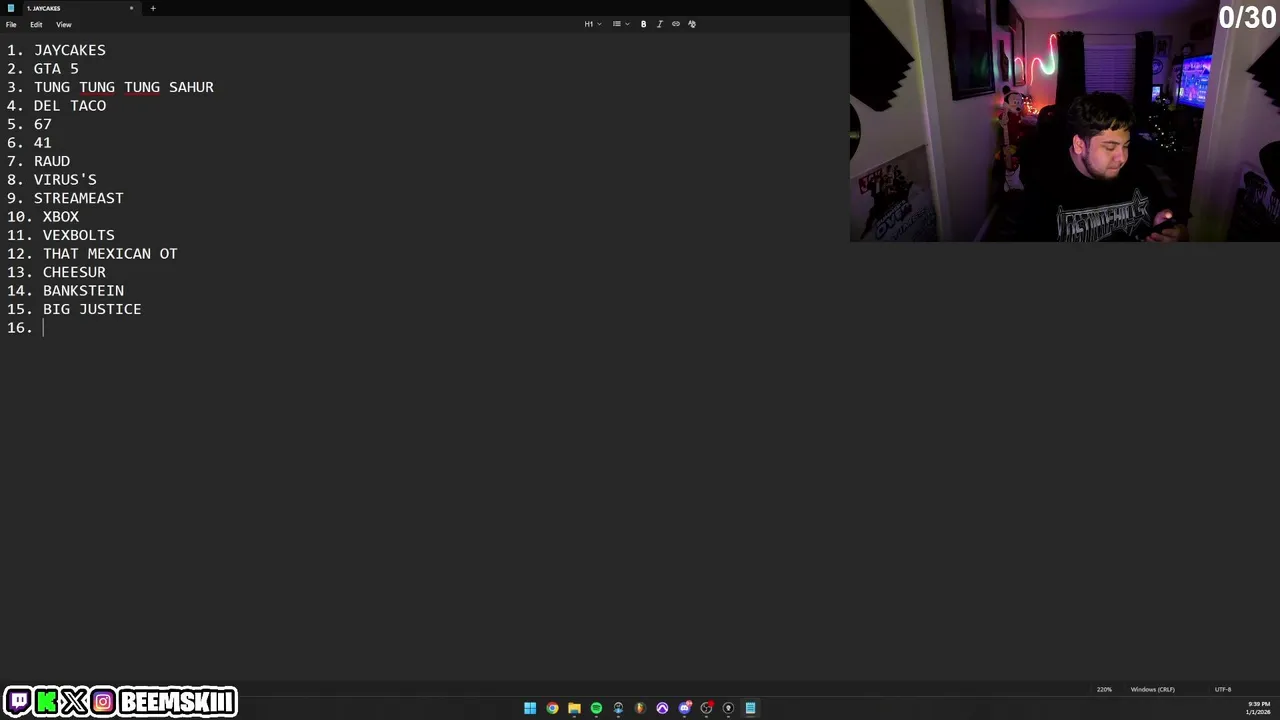Focus the Notepad icon in the taskbar
Viewport: 1280px width, 720px height.
pos(750,708)
